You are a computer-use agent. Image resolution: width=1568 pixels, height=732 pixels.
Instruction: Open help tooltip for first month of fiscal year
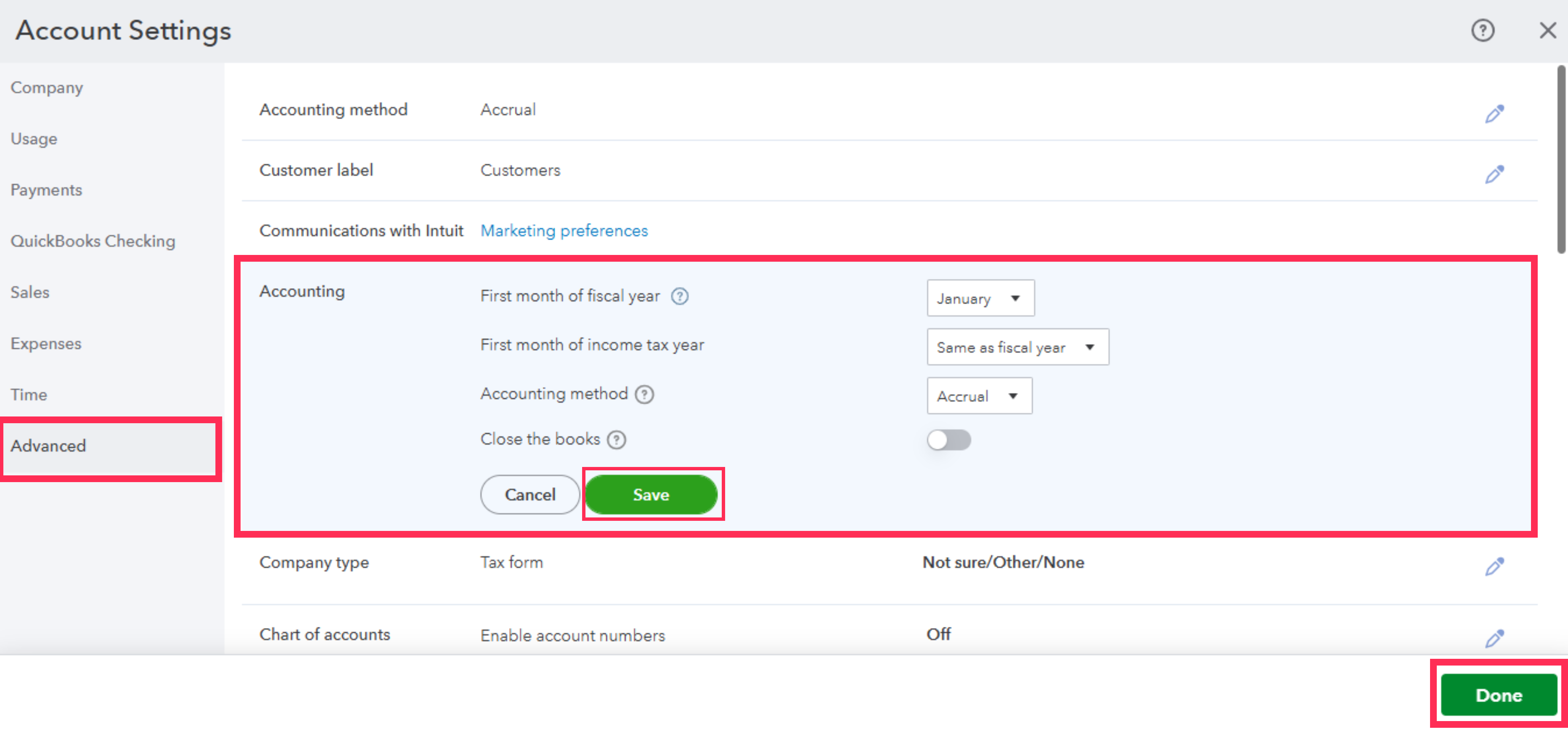(679, 297)
